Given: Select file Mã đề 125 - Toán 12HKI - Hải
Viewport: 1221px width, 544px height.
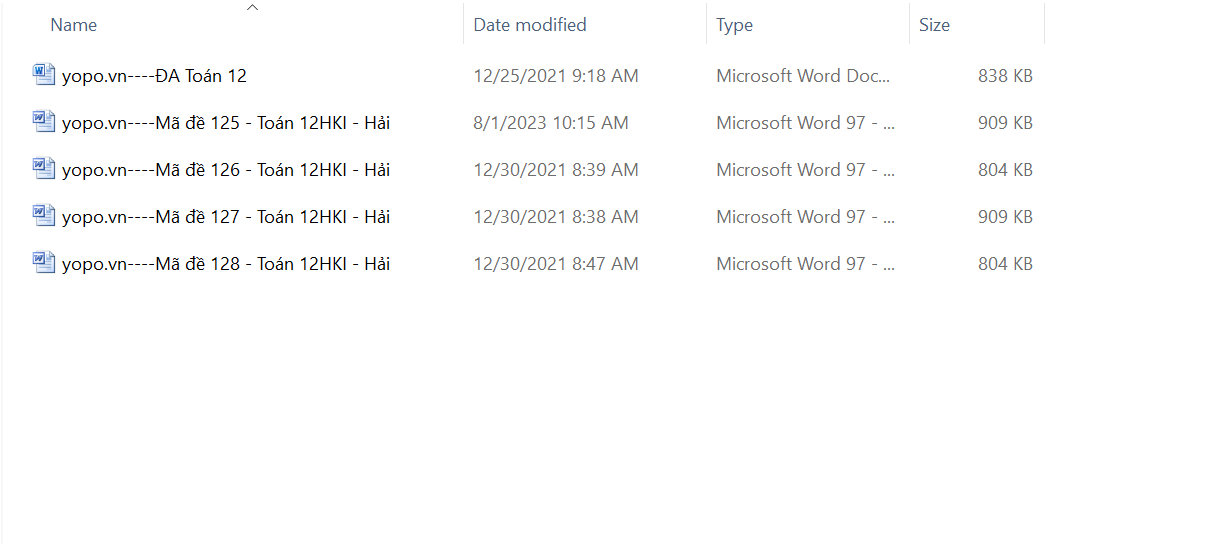Looking at the screenshot, I should pyautogui.click(x=226, y=123).
